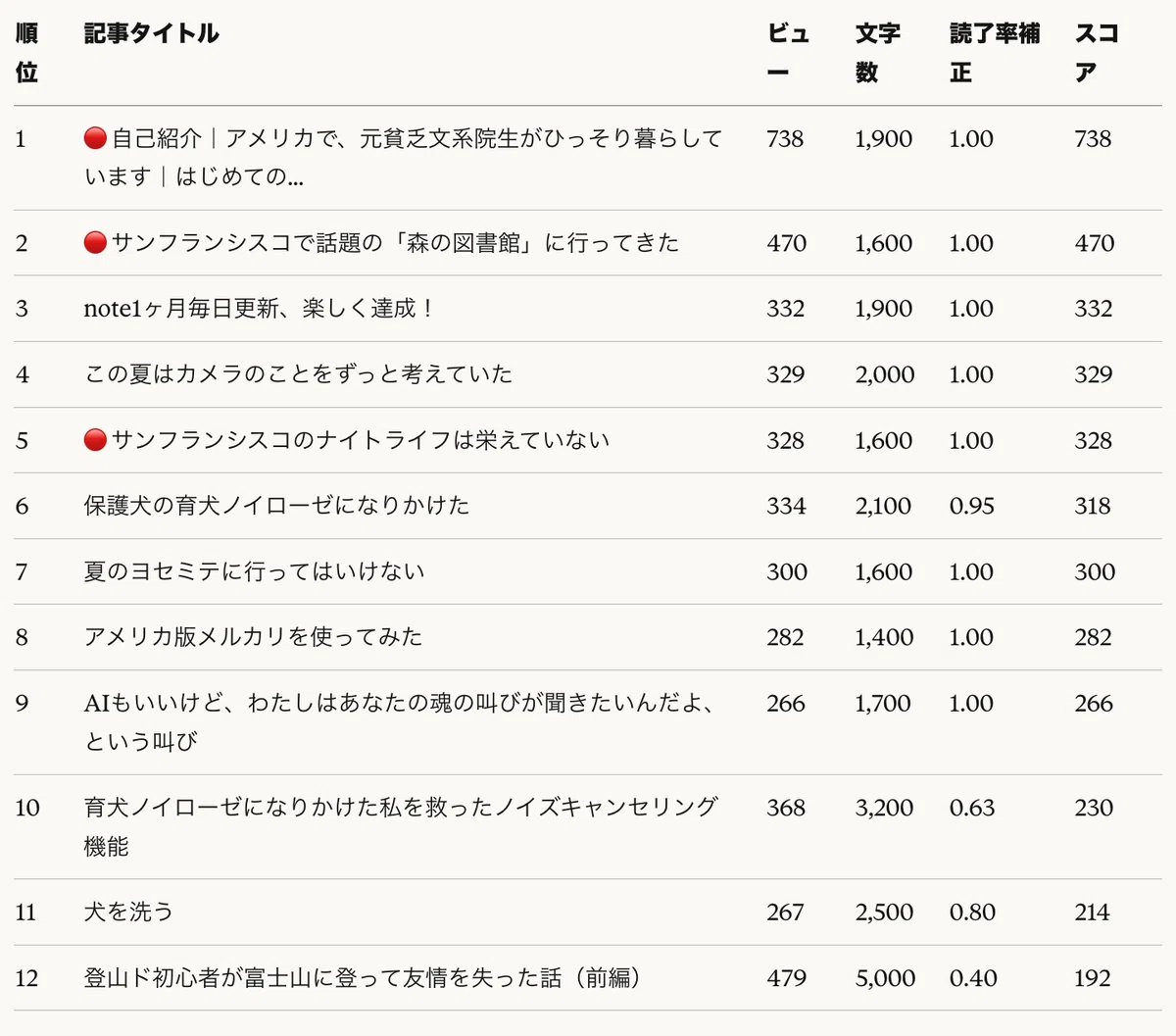Click the 文字数 column header
This screenshot has width=1176, height=1036.
coord(877,53)
